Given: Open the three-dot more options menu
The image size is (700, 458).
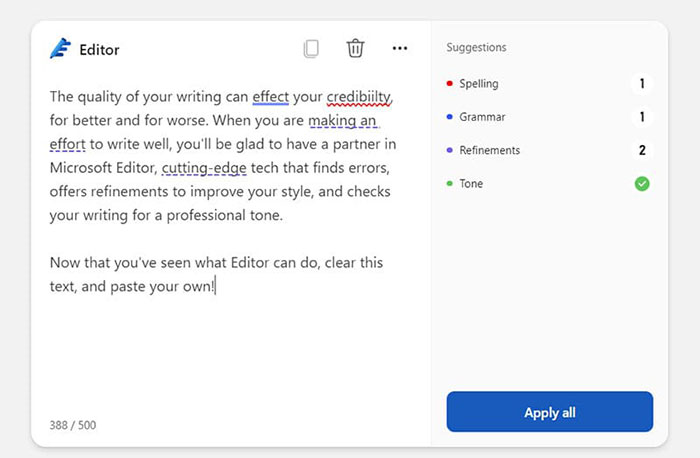Looking at the screenshot, I should [400, 48].
